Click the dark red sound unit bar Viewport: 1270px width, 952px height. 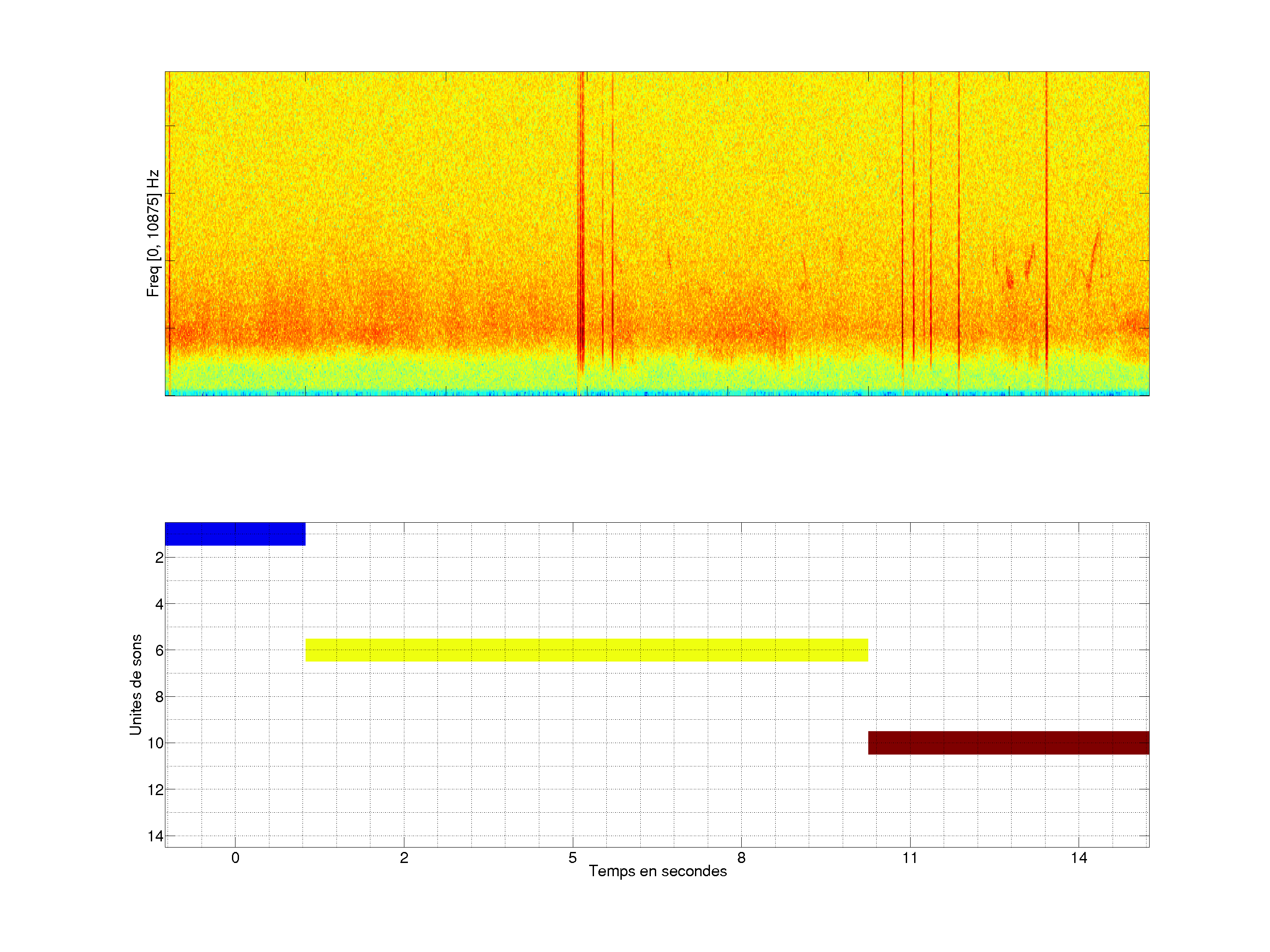click(1008, 743)
